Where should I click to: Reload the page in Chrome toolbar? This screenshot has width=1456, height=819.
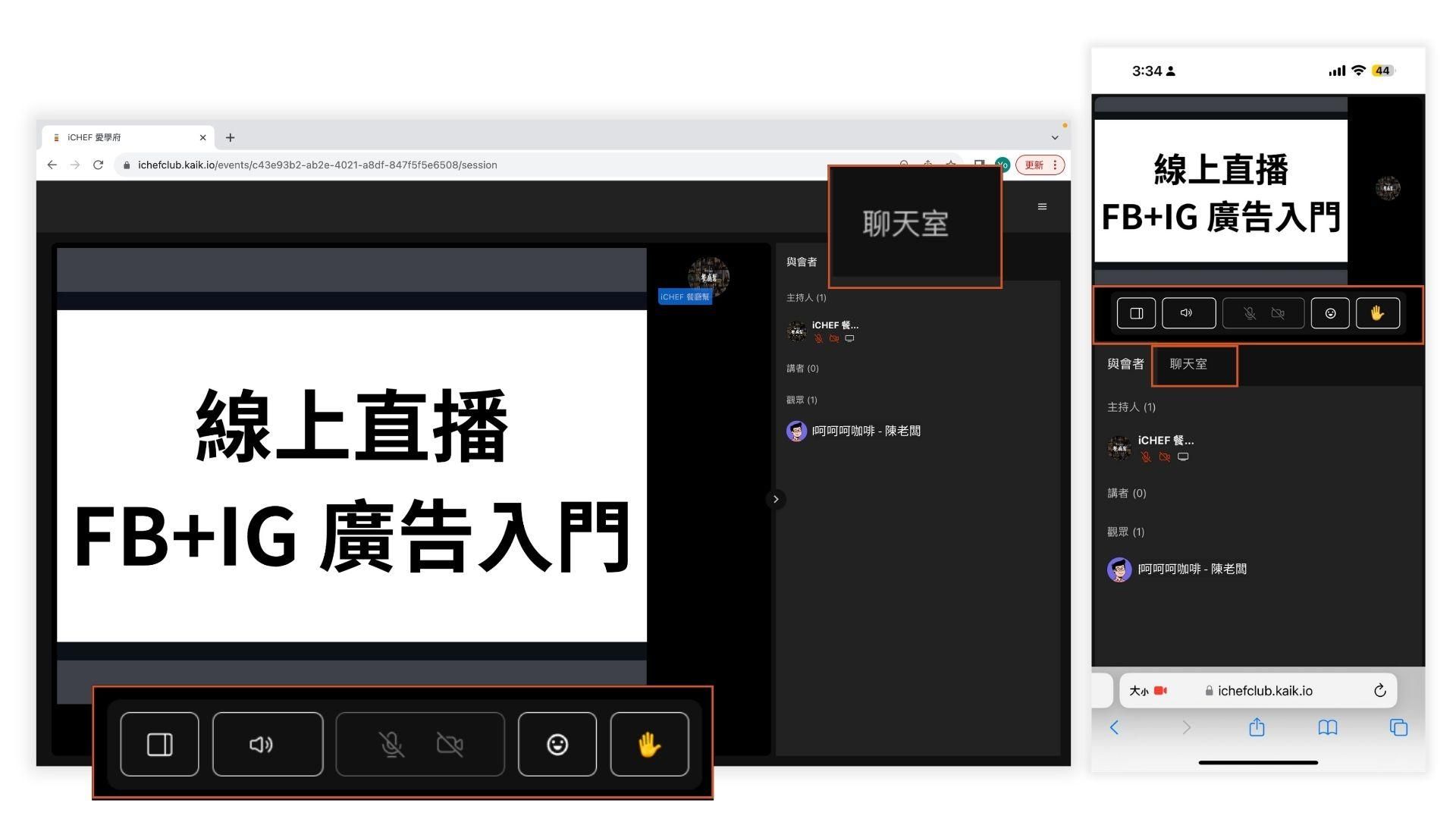[98, 165]
